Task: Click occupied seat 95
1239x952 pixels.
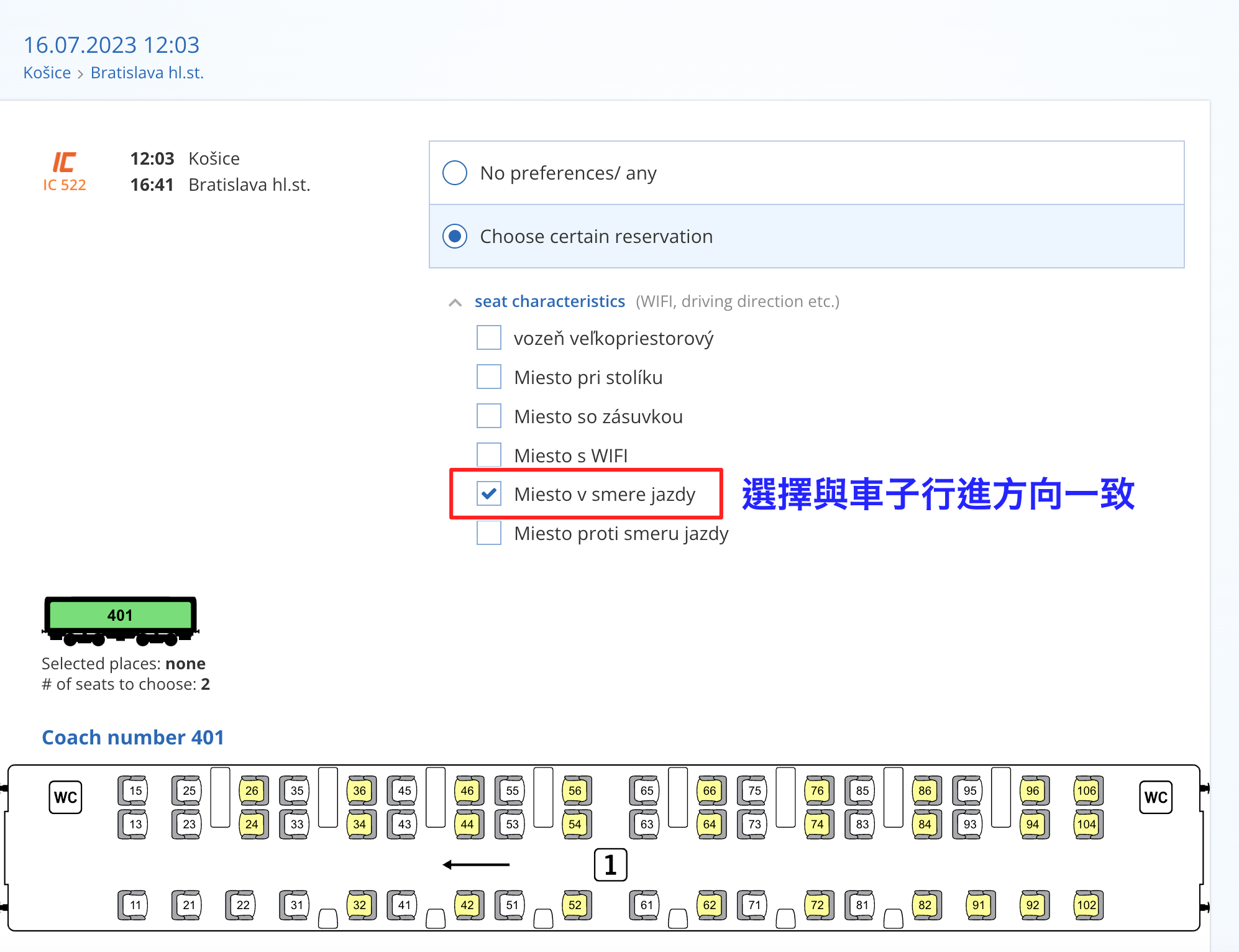Action: click(x=967, y=790)
